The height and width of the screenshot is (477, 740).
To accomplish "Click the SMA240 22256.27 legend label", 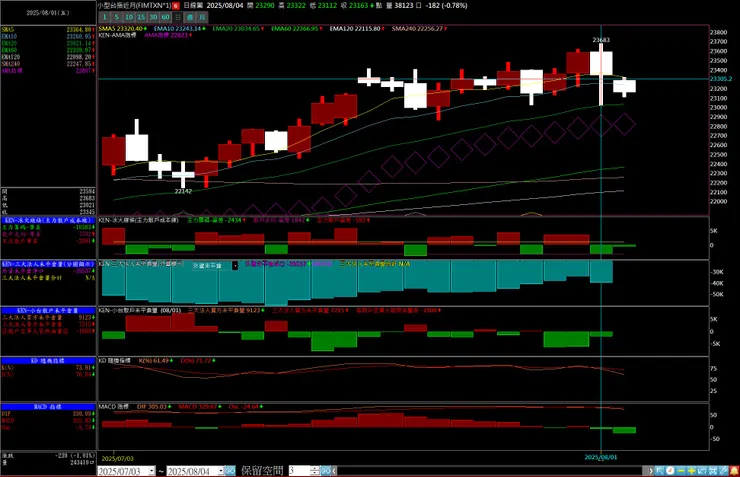I will [417, 29].
